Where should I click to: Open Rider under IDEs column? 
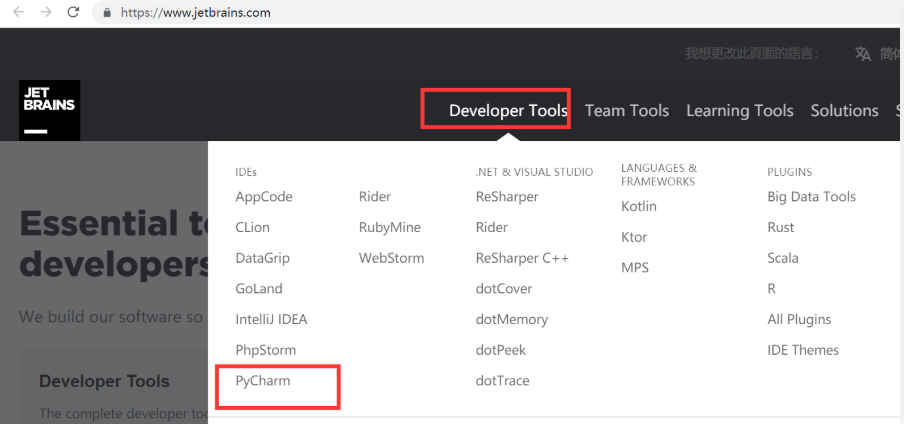coord(375,197)
